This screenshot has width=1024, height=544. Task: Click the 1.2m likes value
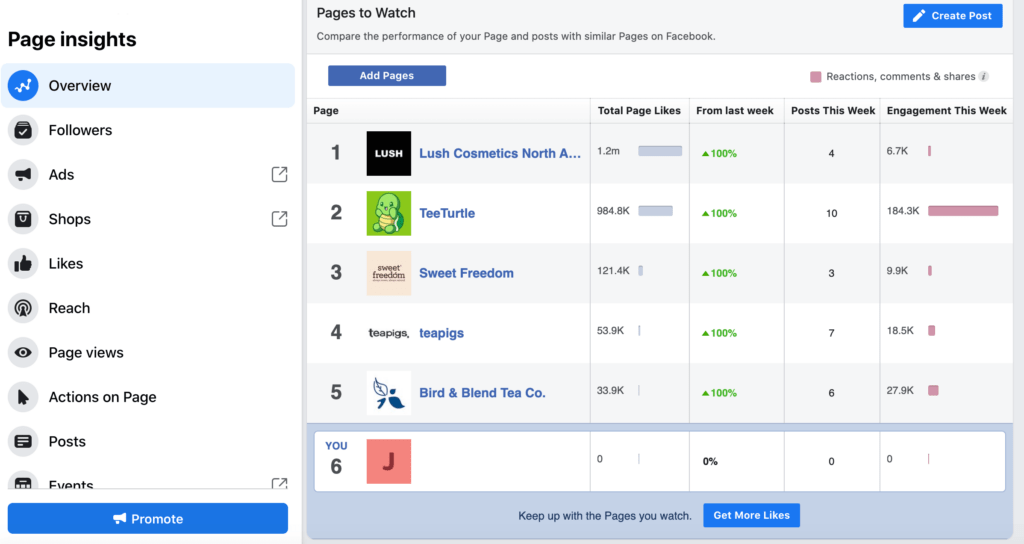click(x=608, y=151)
